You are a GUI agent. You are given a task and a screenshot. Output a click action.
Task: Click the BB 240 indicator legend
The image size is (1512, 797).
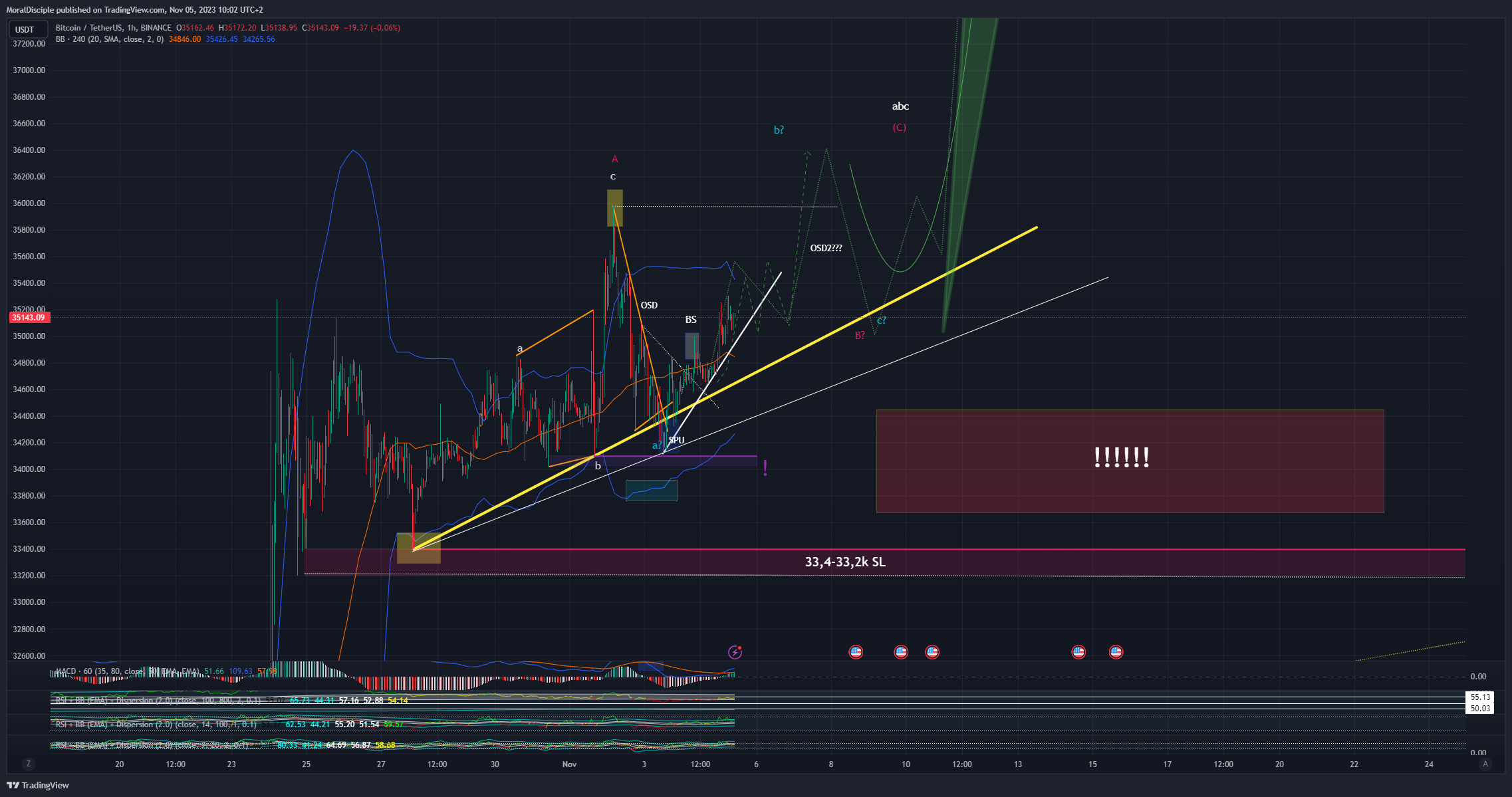[109, 39]
